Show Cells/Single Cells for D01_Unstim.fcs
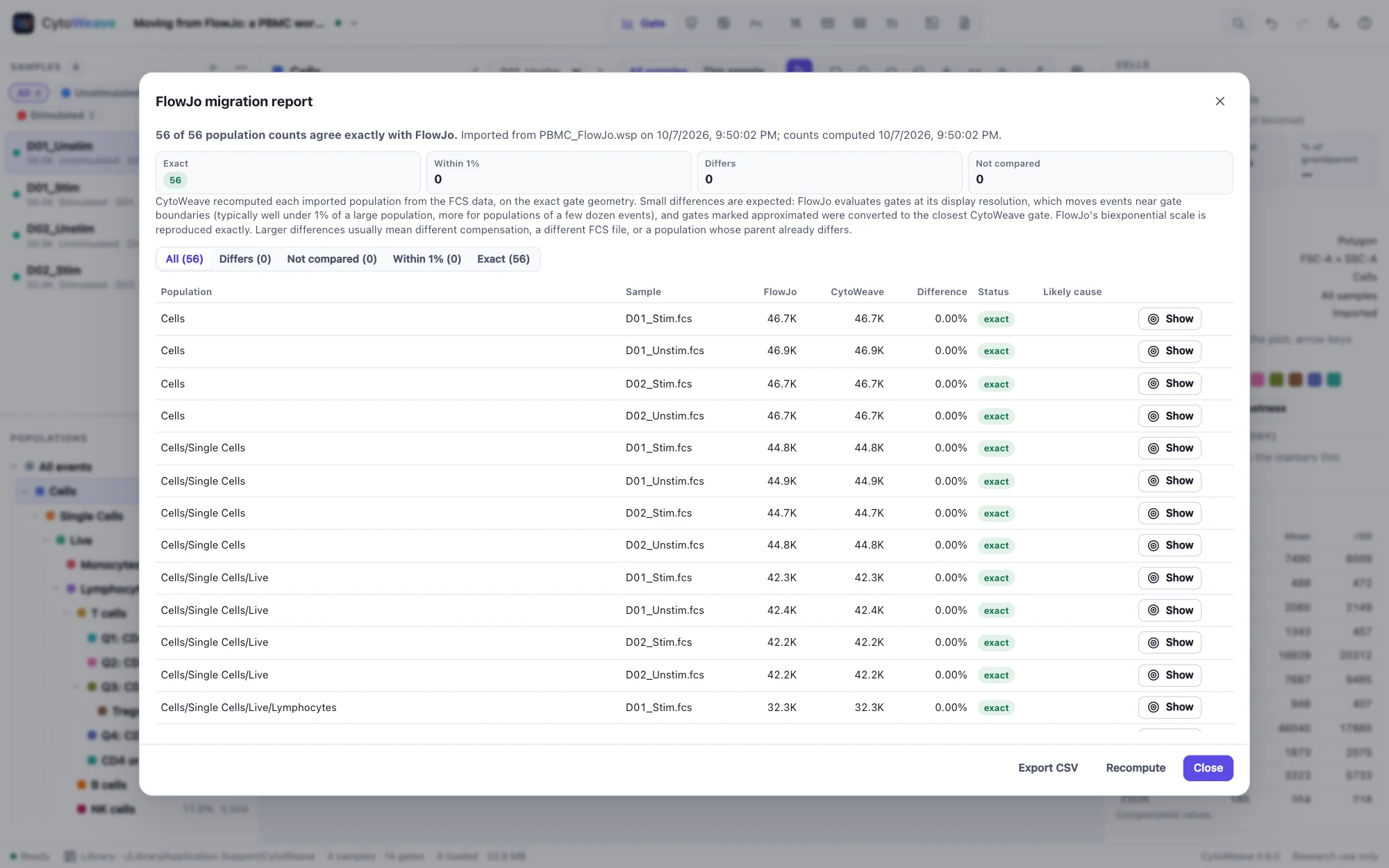 click(x=1170, y=481)
